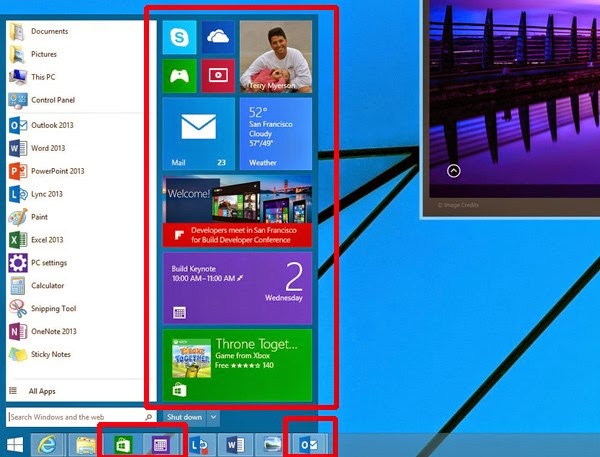Open the Calendar app on the taskbar
Image resolution: width=600 pixels, height=457 pixels.
(160, 445)
